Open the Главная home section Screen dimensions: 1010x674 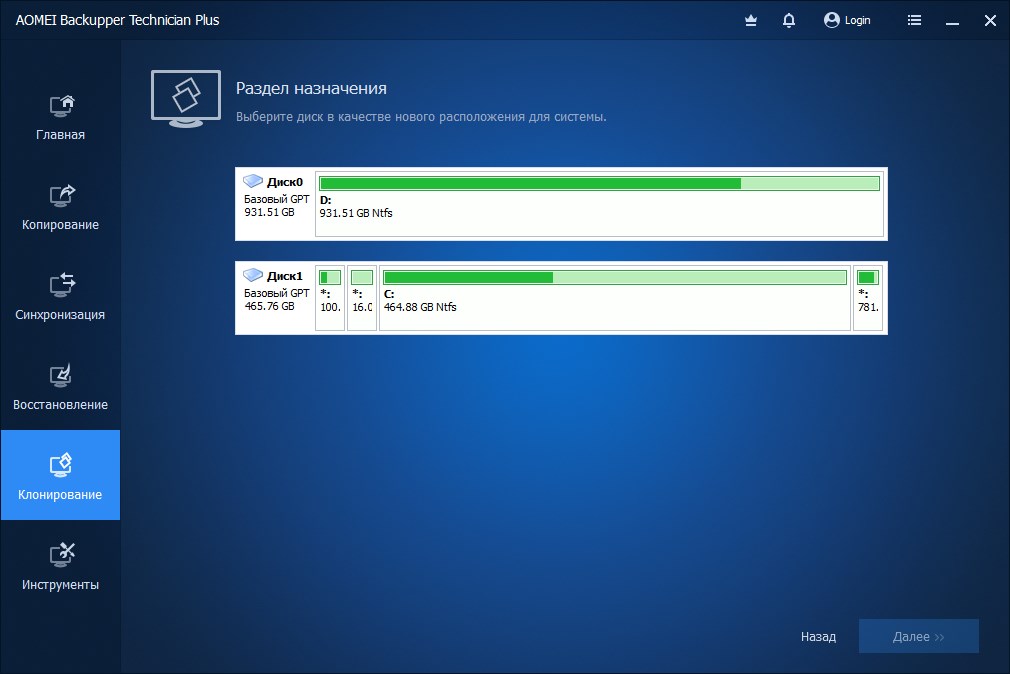(x=60, y=118)
